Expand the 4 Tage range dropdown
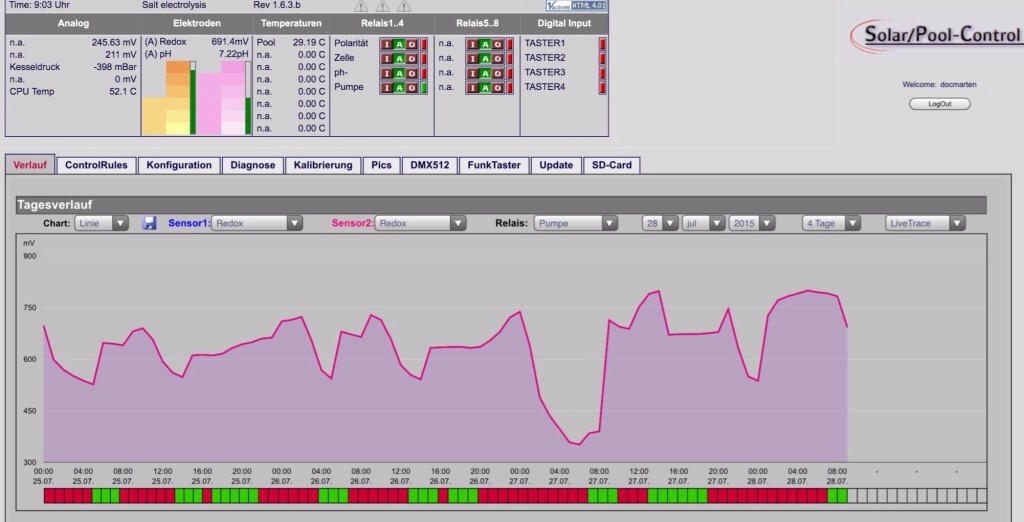 [831, 223]
